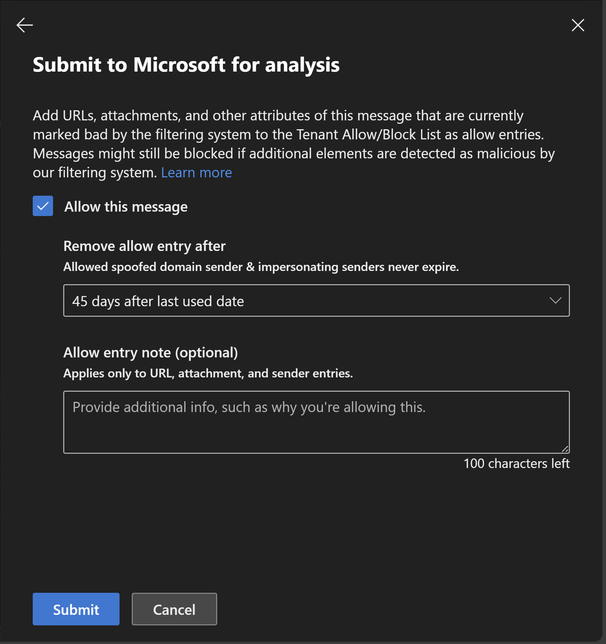This screenshot has height=644, width=606.
Task: Close the submission panel with the X
Action: coord(578,25)
